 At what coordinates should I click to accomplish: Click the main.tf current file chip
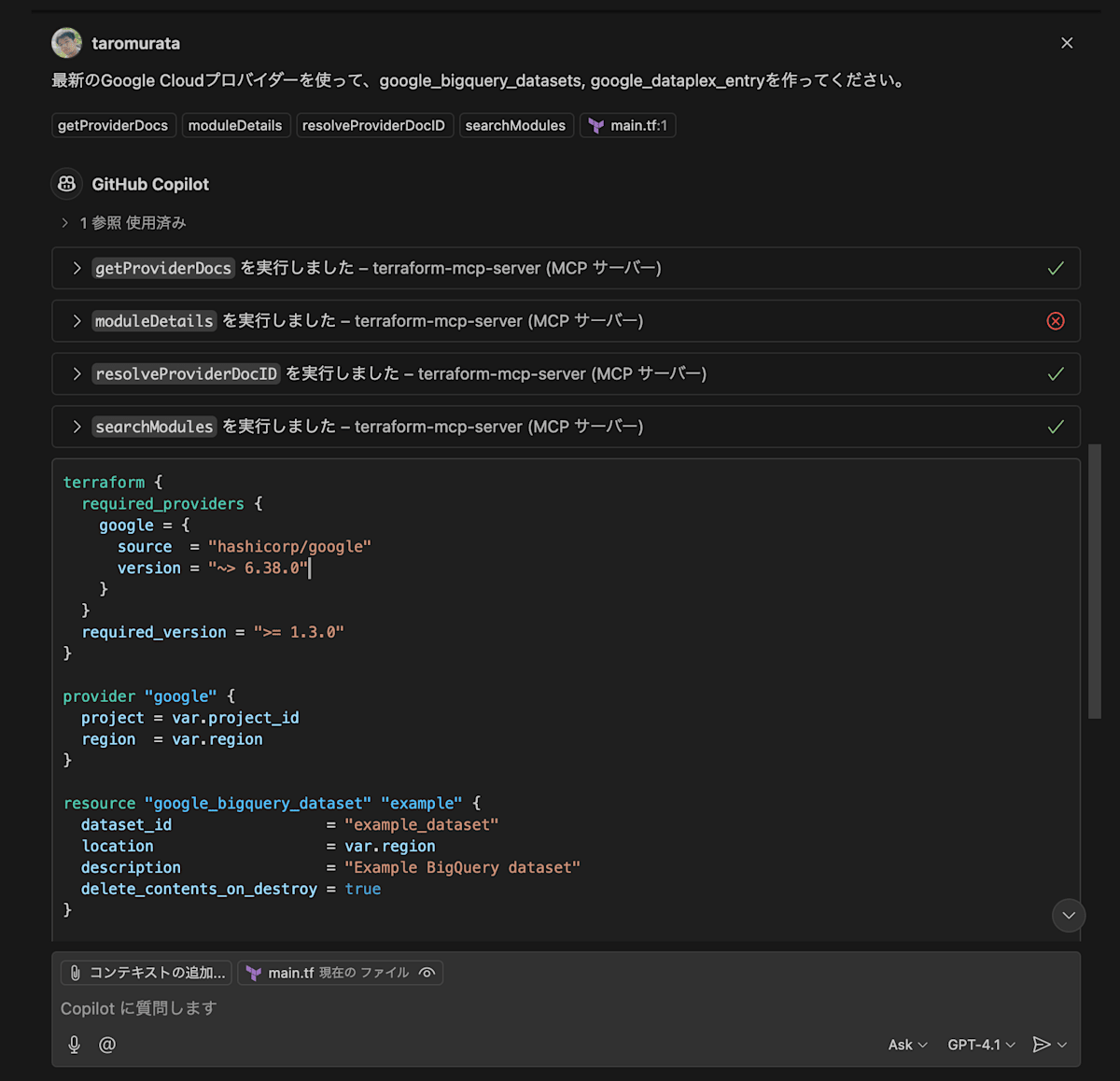coord(340,973)
